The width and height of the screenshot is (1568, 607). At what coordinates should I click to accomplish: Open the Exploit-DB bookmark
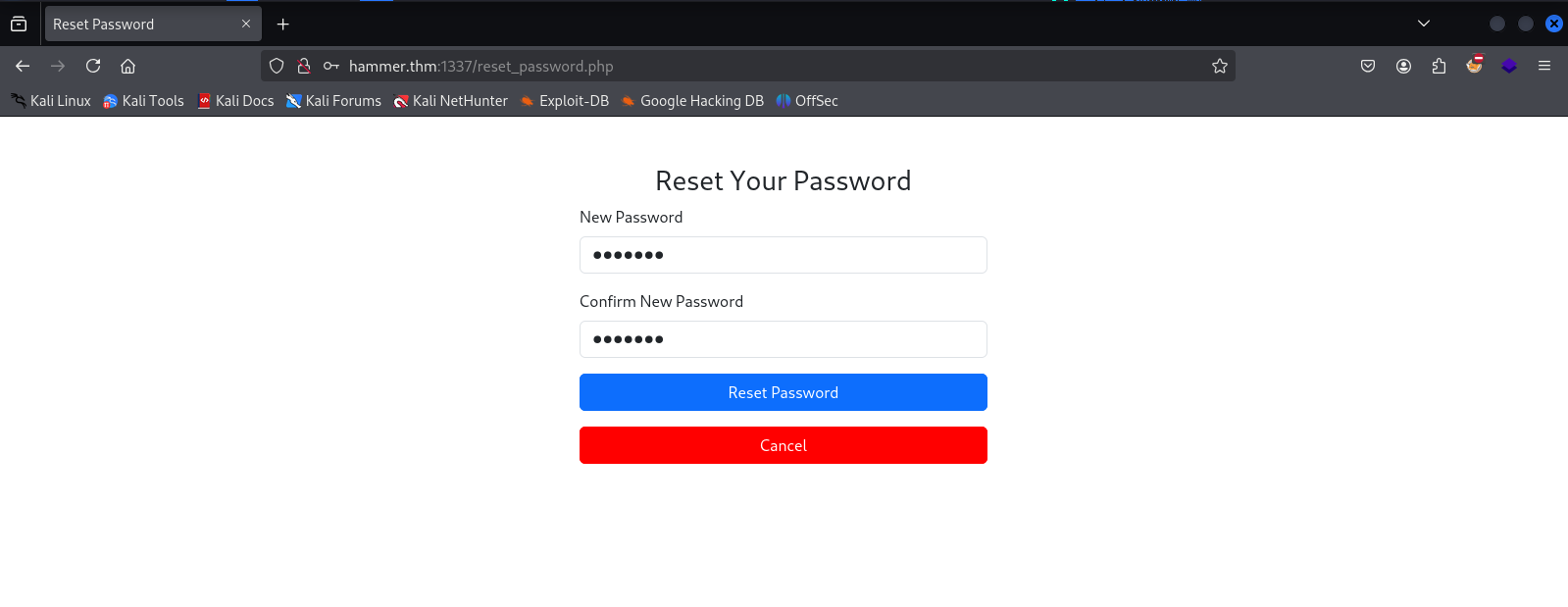click(x=565, y=101)
